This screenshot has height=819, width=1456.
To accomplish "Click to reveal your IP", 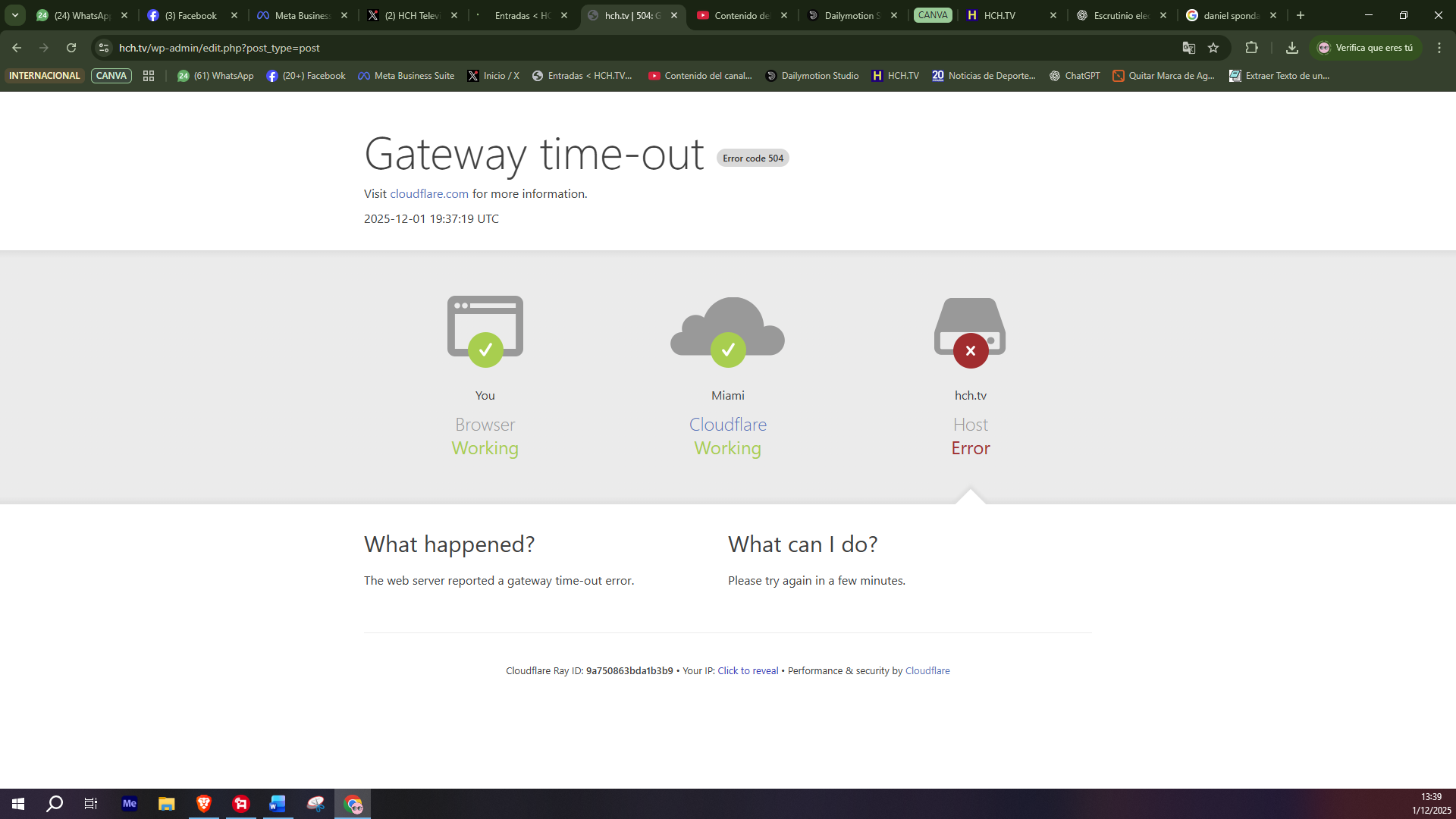I will tap(748, 671).
